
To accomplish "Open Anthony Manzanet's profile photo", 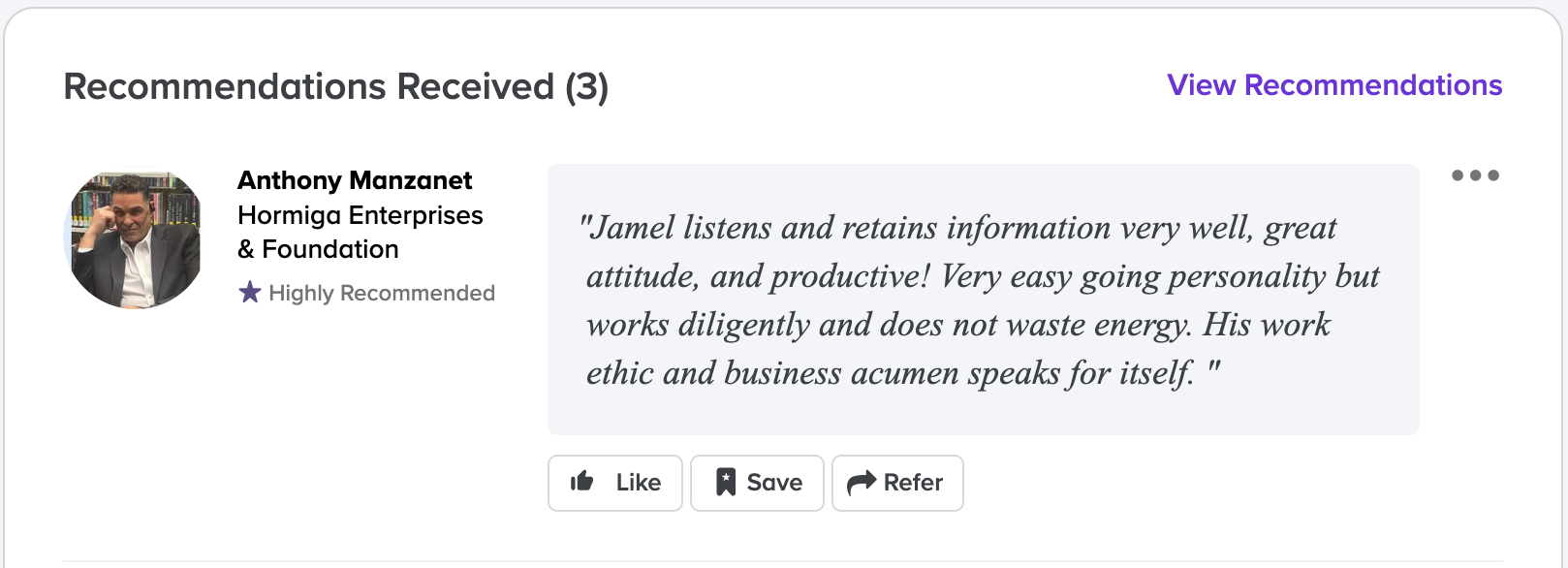I will tap(135, 239).
